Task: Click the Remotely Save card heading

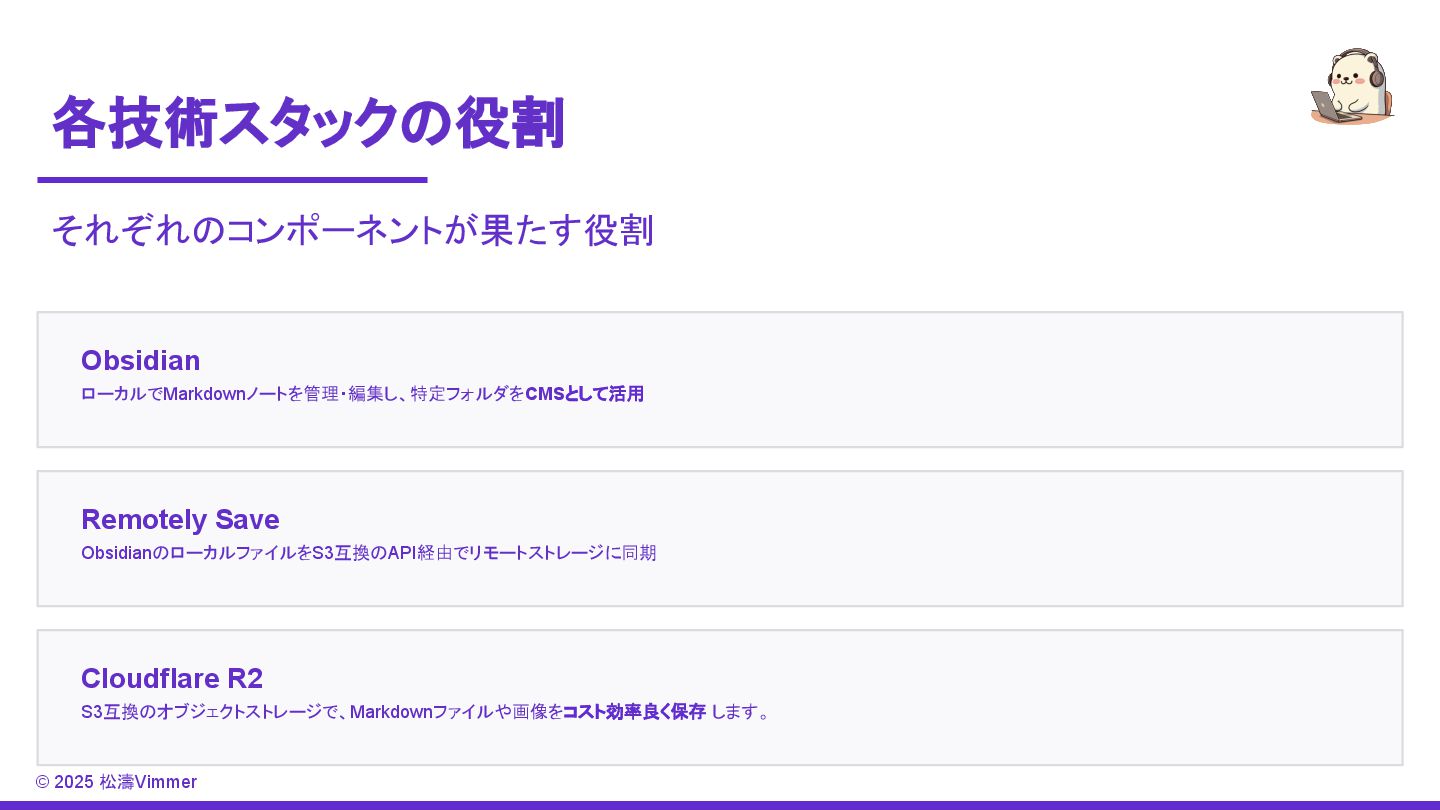Action: click(180, 519)
